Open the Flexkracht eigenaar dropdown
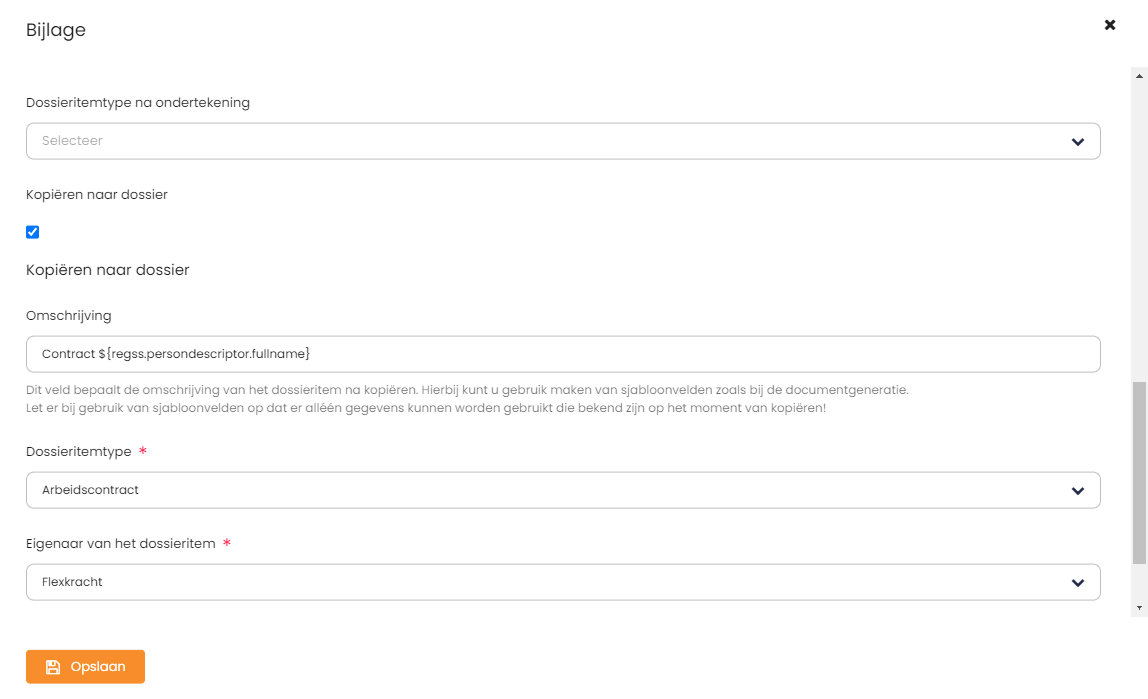The image size is (1148, 699). click(x=563, y=583)
